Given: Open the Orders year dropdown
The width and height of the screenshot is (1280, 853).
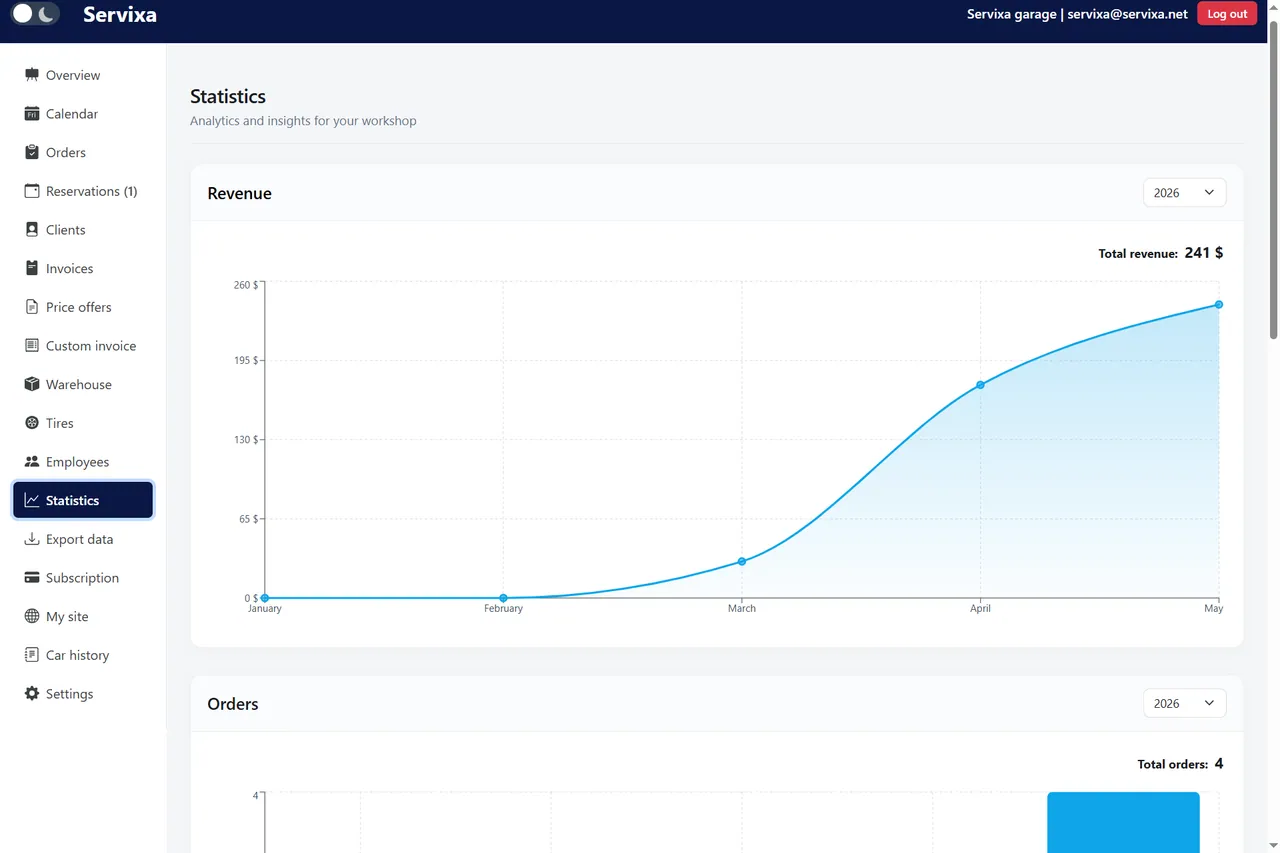Looking at the screenshot, I should 1184,703.
